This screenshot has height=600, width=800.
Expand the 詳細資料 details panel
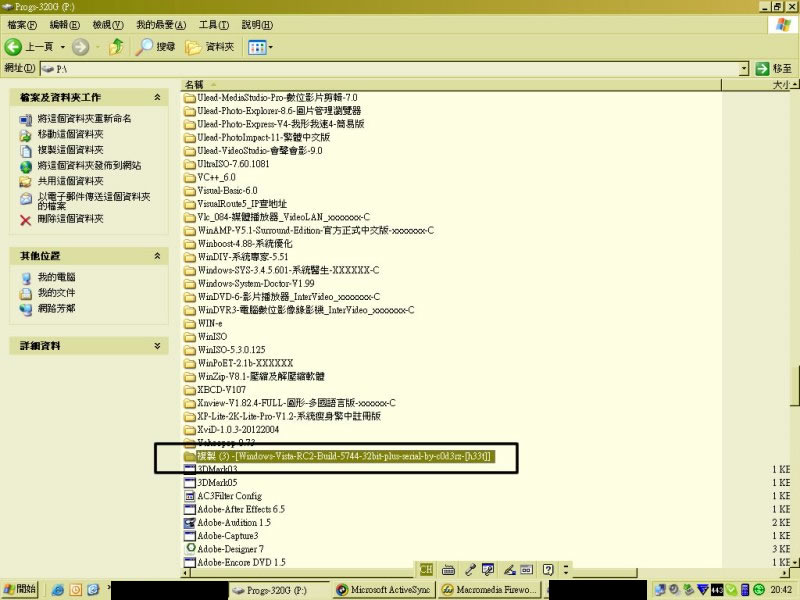click(x=157, y=346)
